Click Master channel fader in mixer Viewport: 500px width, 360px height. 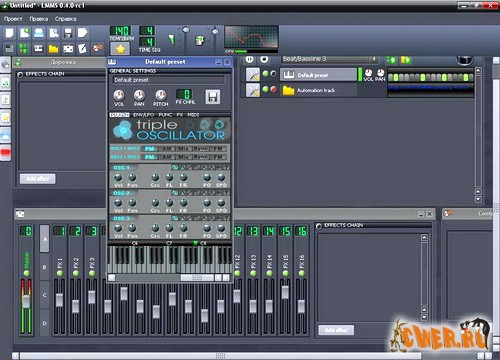(26, 301)
